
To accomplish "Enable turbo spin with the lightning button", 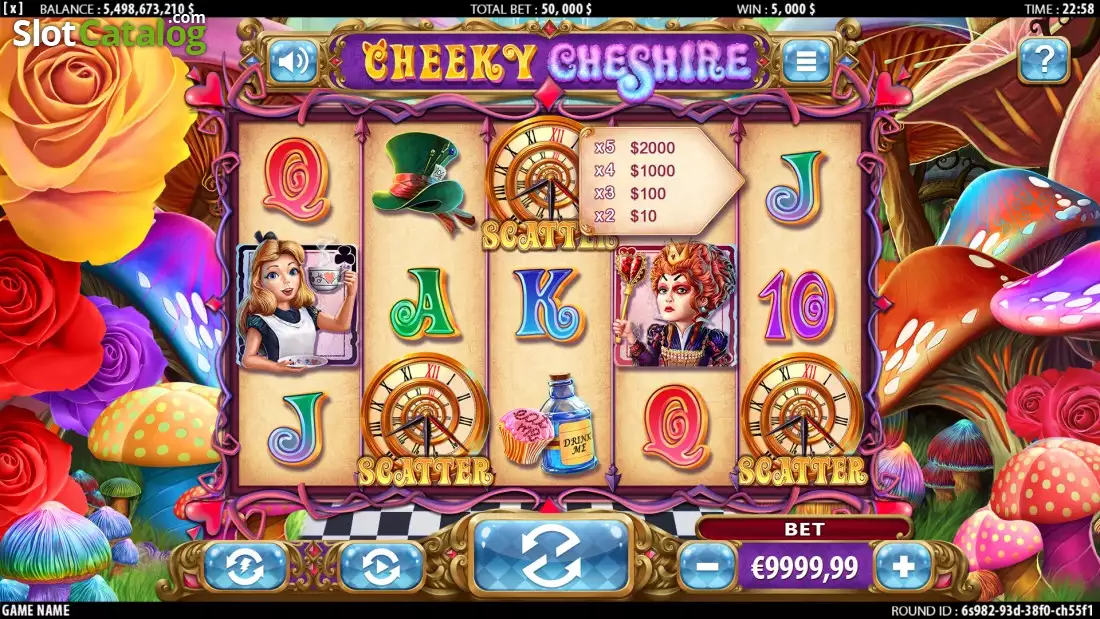I will click(x=246, y=566).
